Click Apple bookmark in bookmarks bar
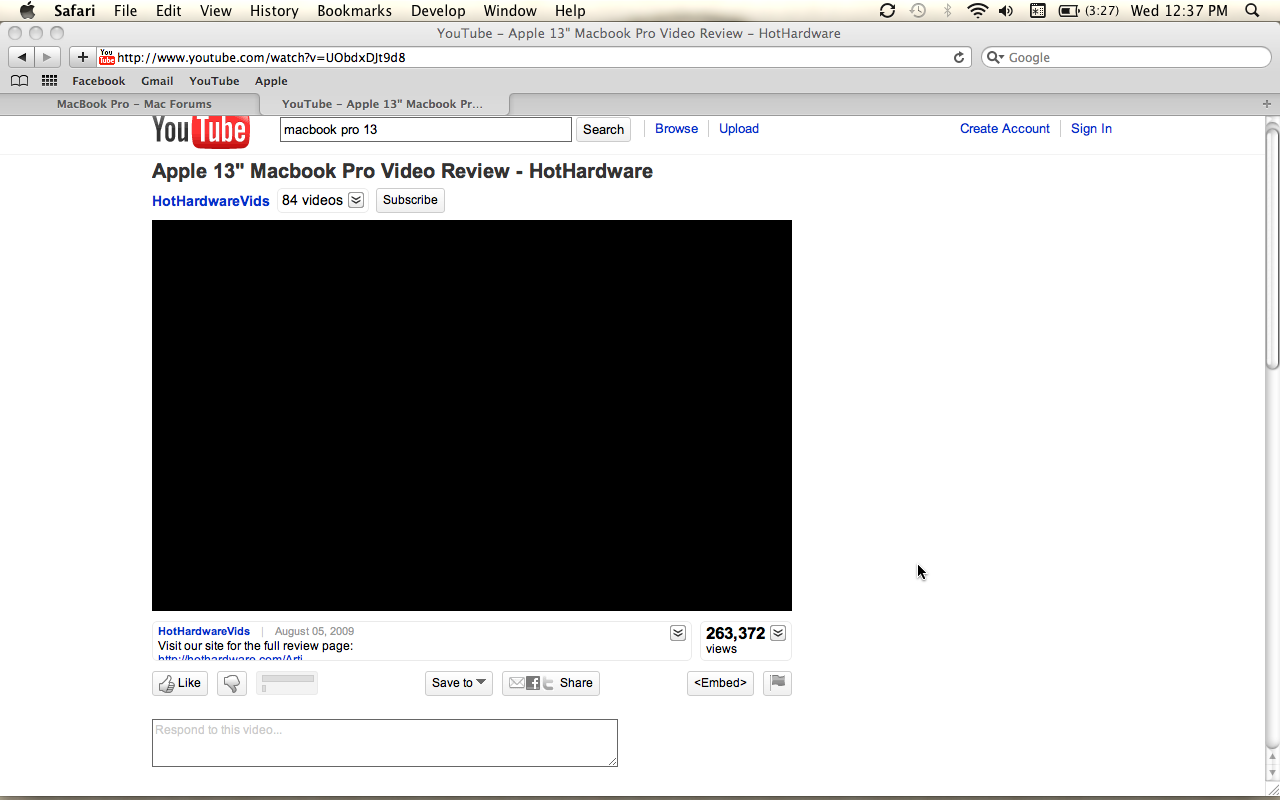1280x800 pixels. (271, 81)
